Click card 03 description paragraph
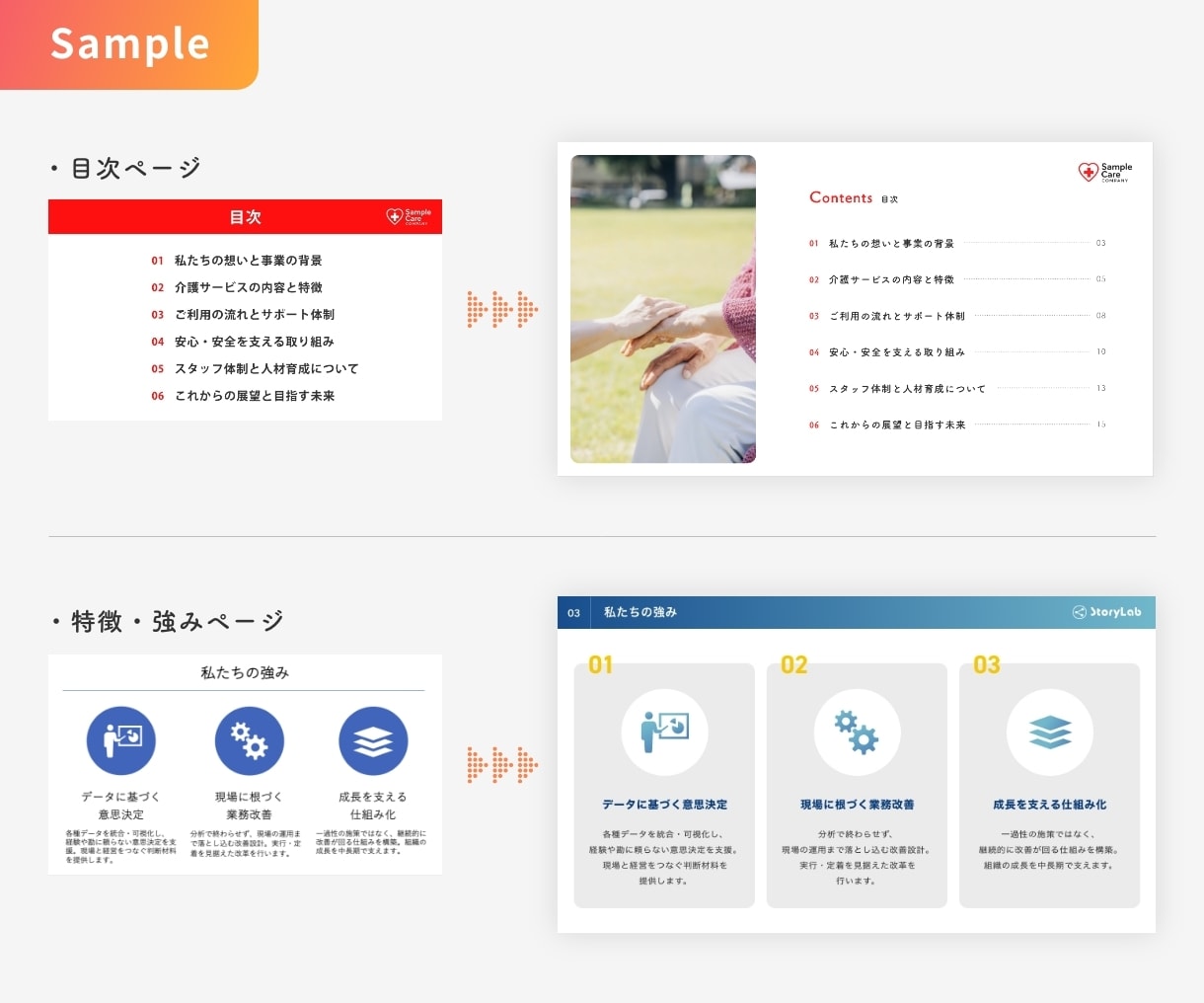The height and width of the screenshot is (1003, 1204). [x=1050, y=849]
